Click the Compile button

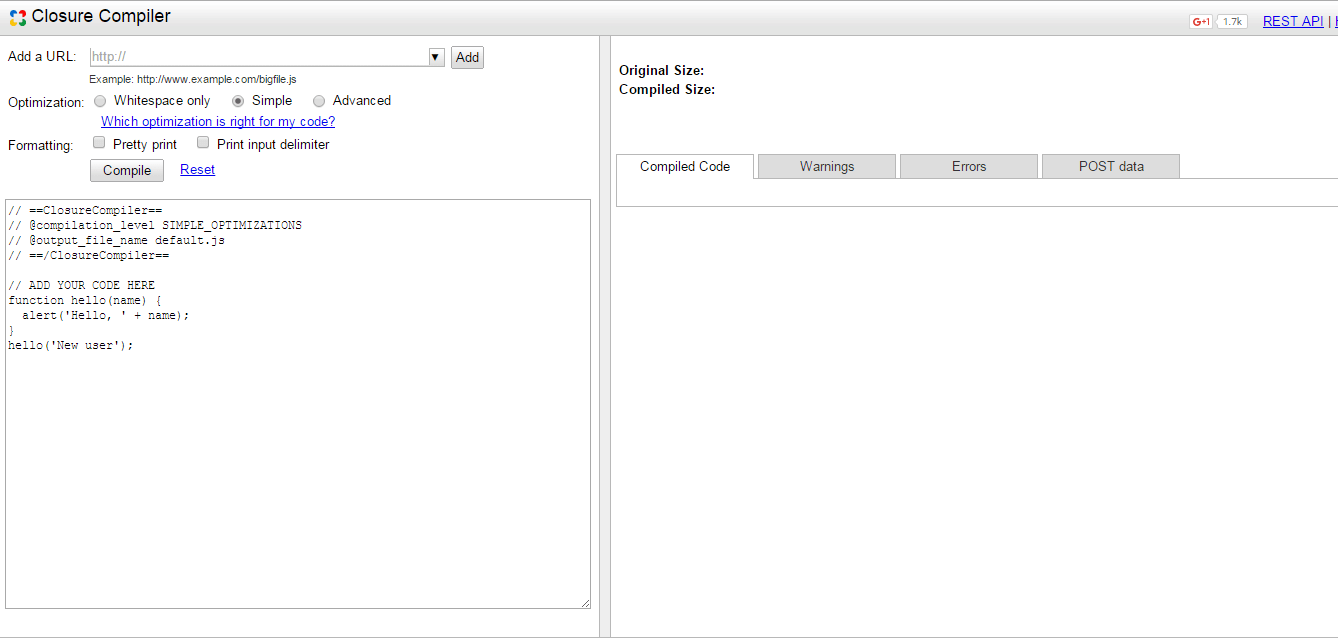(127, 170)
